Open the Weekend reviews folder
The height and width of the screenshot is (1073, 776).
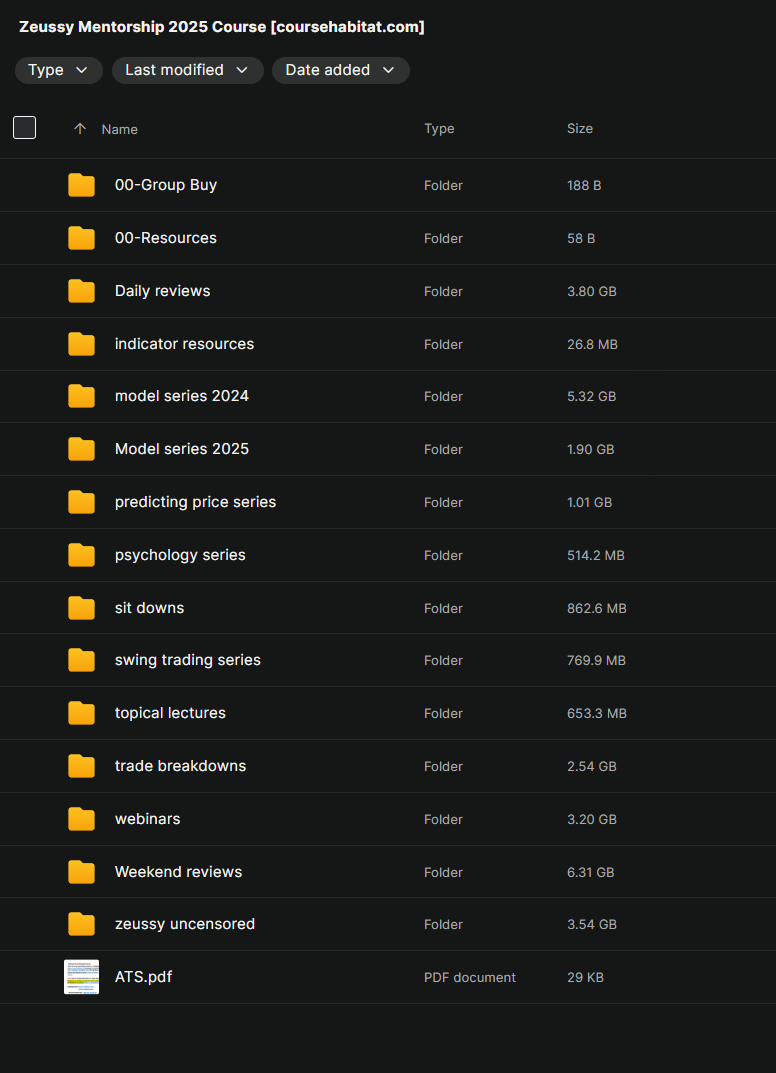pyautogui.click(x=178, y=872)
